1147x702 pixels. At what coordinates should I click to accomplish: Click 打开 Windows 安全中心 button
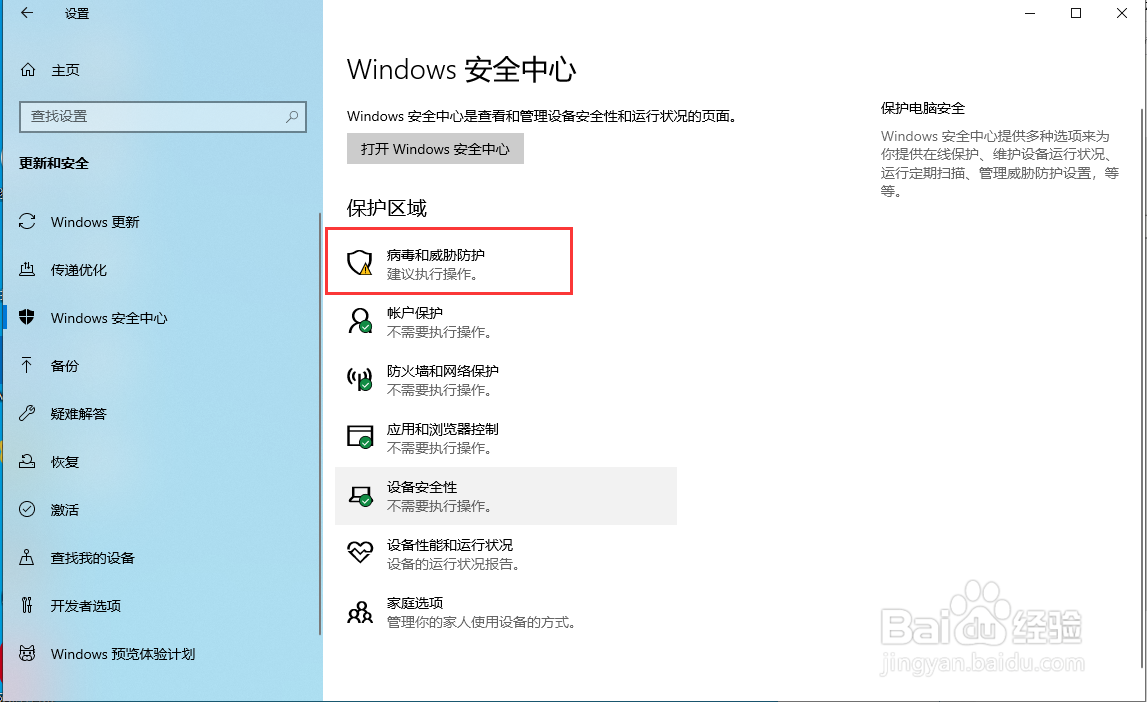[x=435, y=148]
